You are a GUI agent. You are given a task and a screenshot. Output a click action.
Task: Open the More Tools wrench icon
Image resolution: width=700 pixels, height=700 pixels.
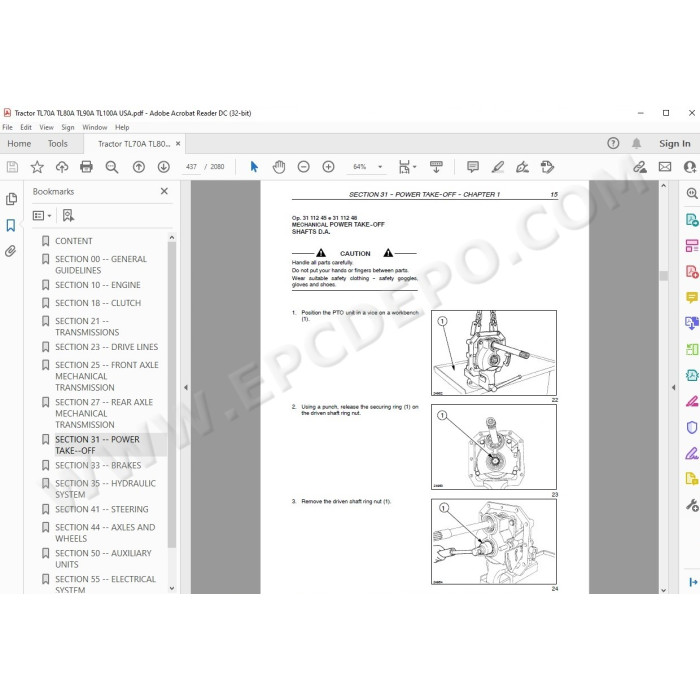(692, 505)
